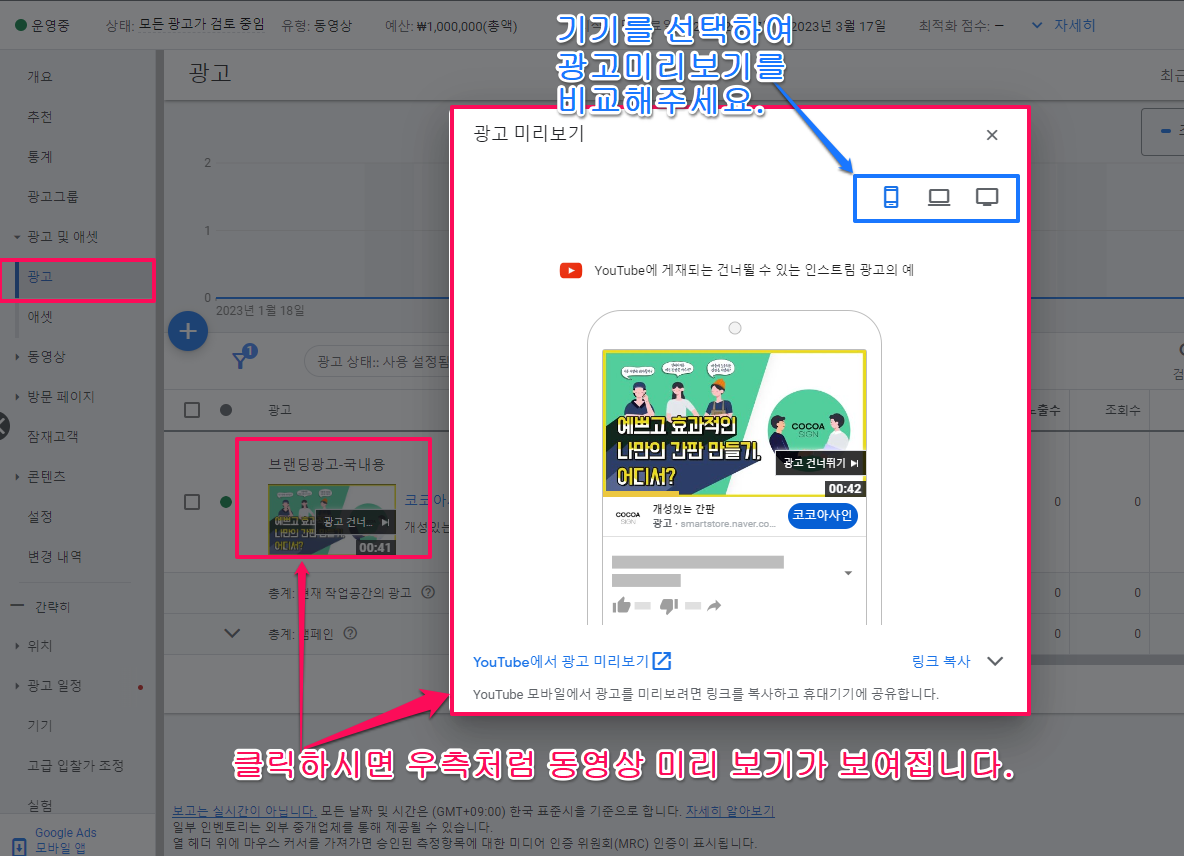
Task: Open 기기 in the sidebar
Action: (40, 725)
